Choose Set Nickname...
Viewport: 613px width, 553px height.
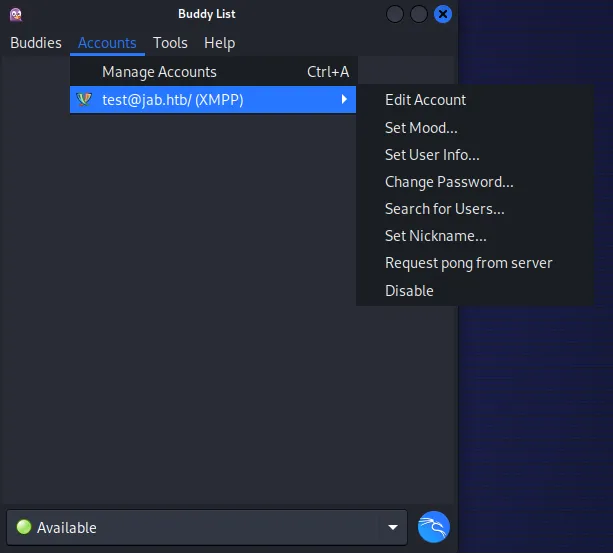[475, 236]
